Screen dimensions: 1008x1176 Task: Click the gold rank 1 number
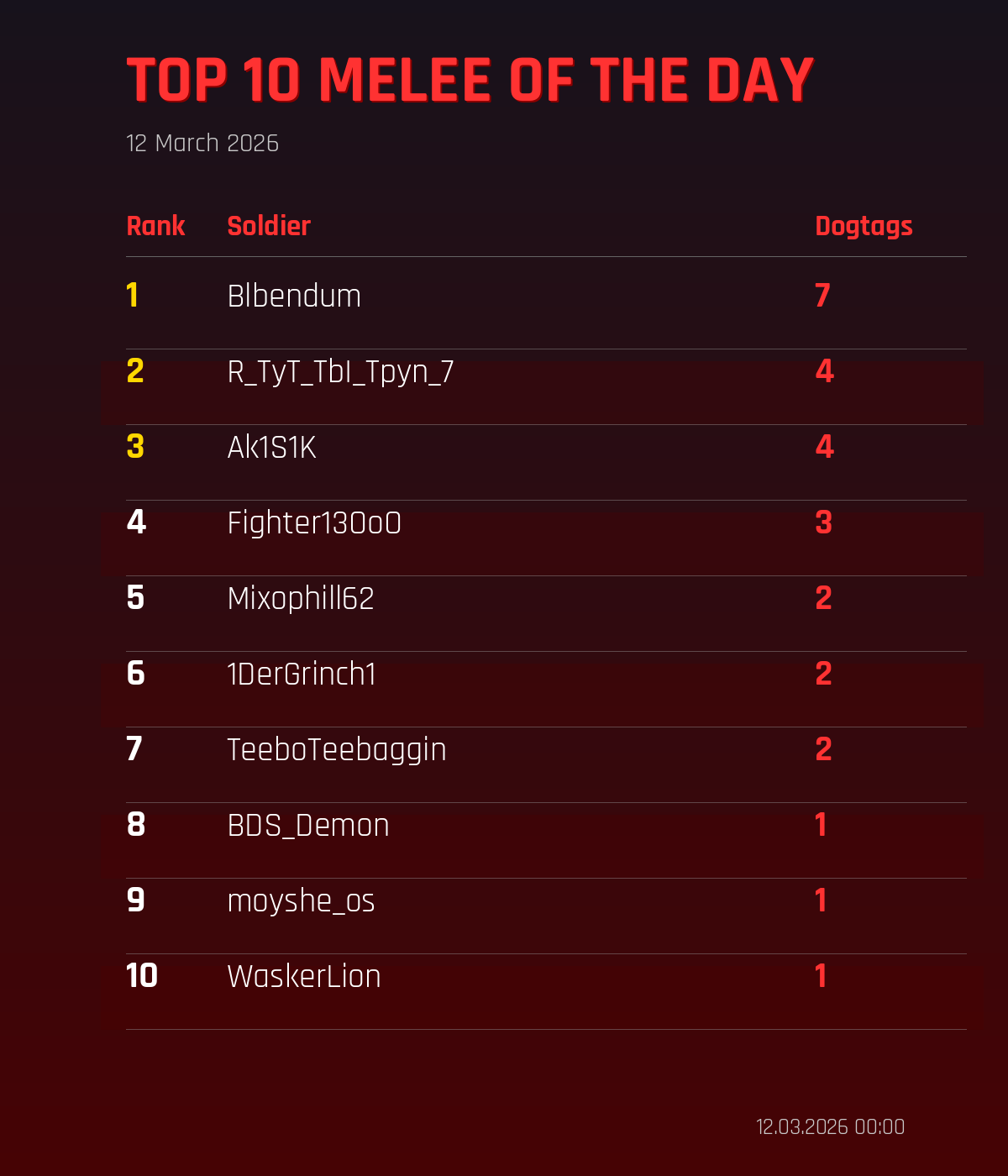(133, 296)
